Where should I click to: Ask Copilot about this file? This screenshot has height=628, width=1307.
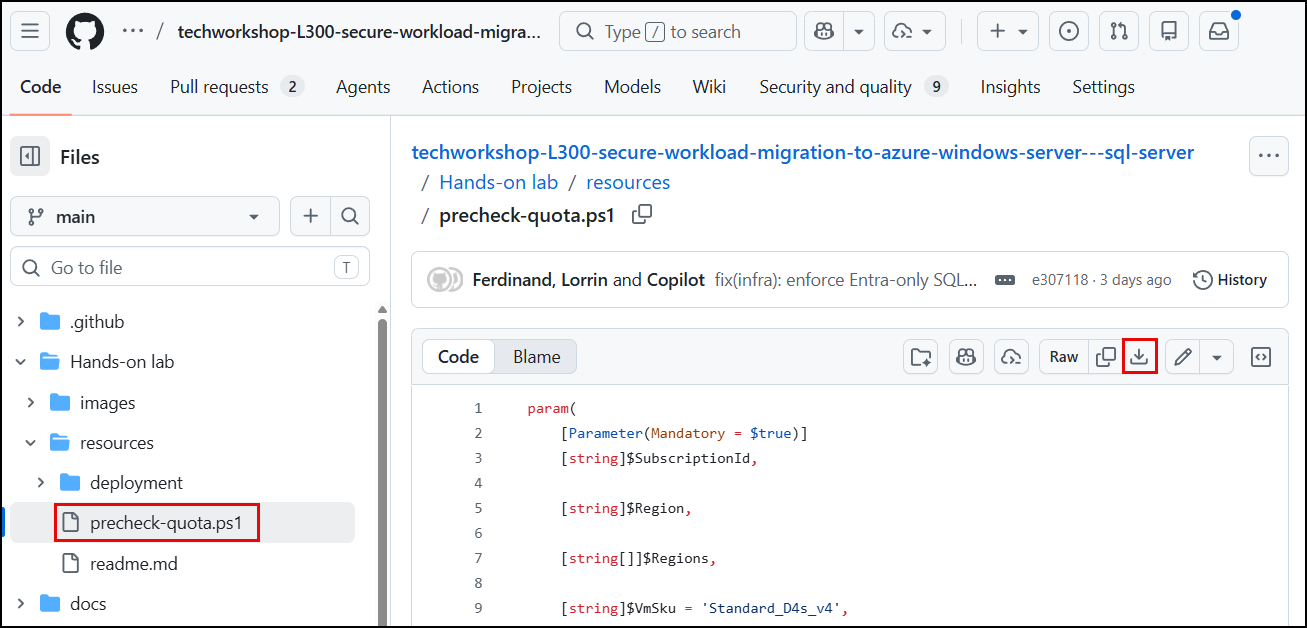coord(965,357)
